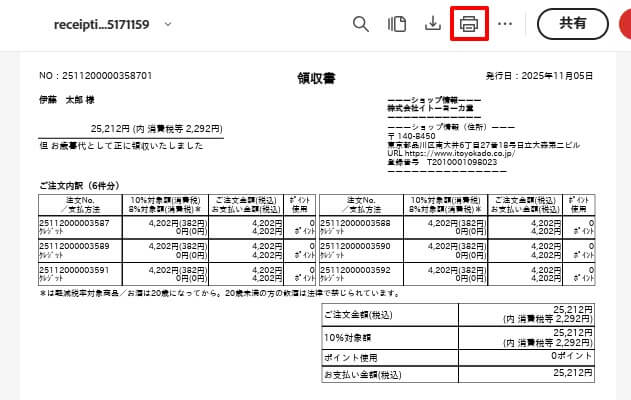Click the red profile avatar
Screen dimensions: 631x400
click(624, 23)
